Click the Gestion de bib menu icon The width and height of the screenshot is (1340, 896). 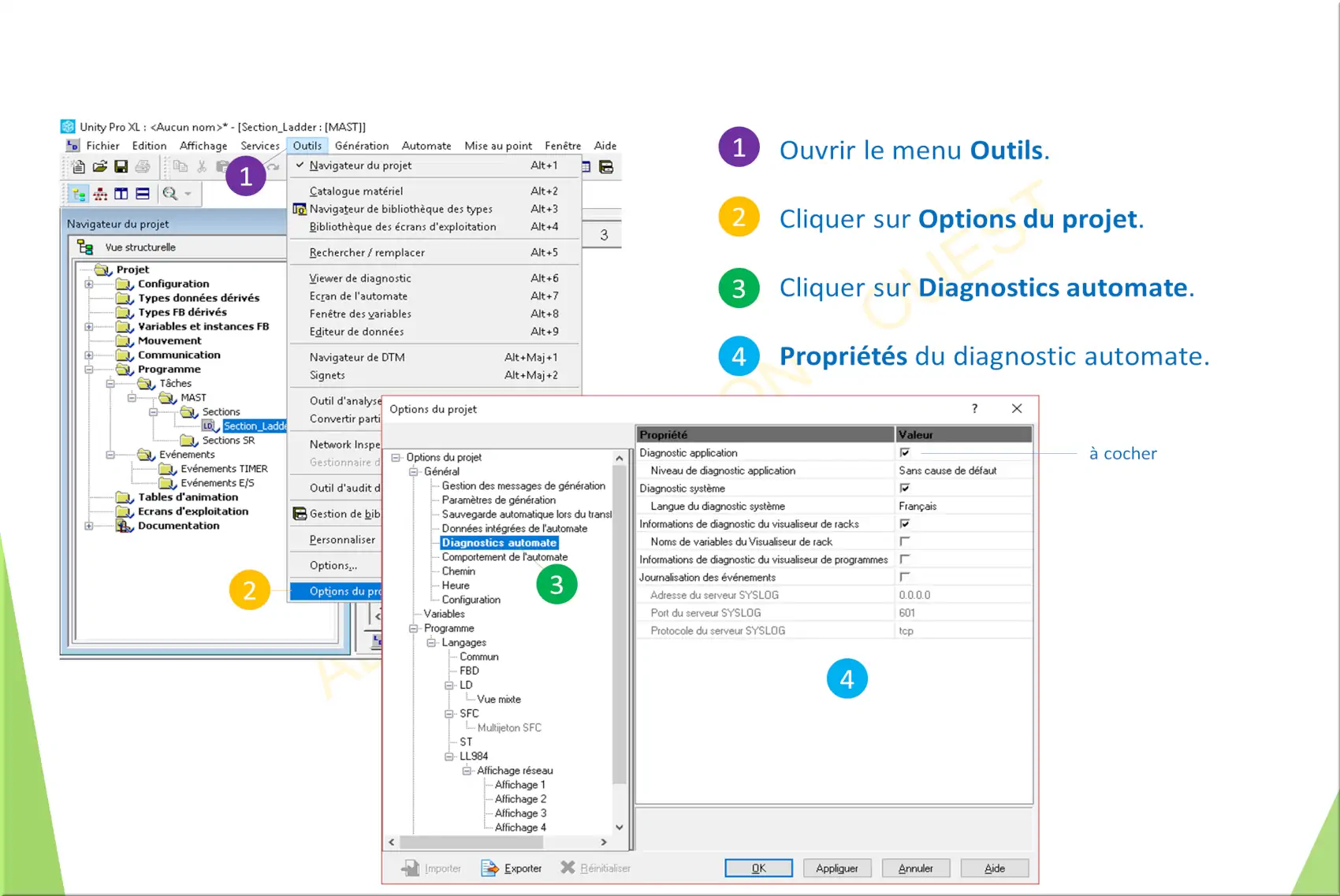point(300,514)
